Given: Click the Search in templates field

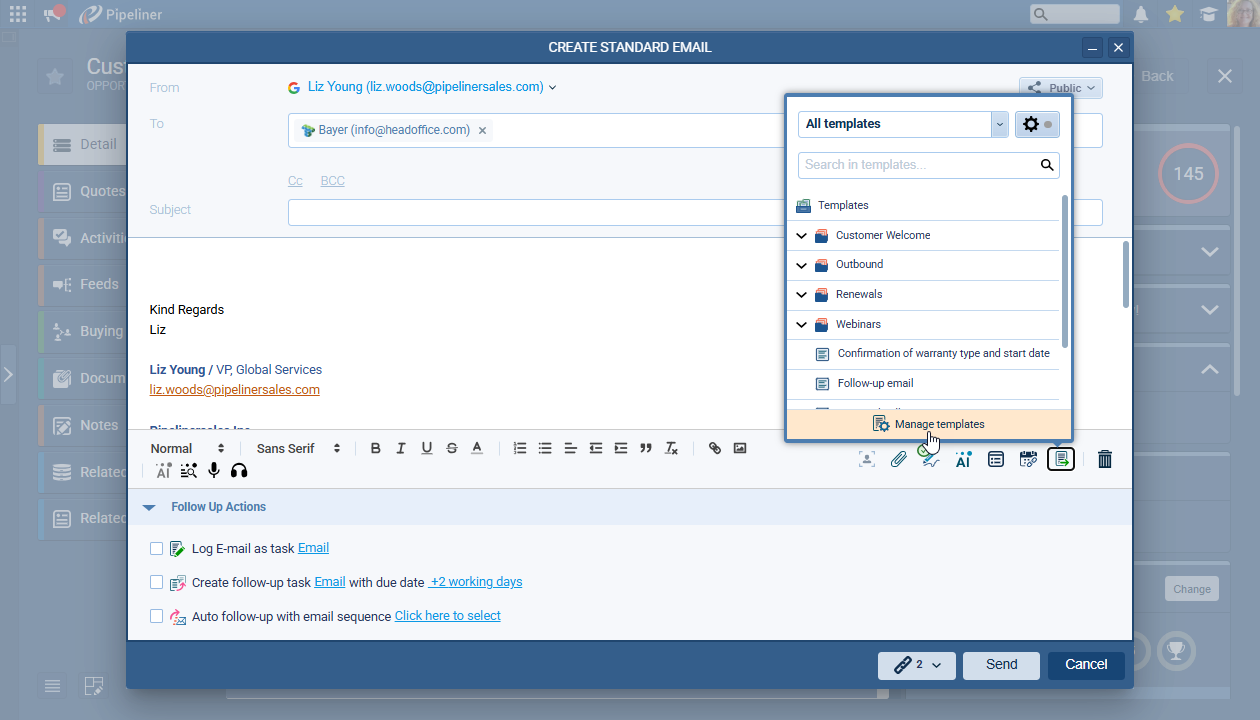Looking at the screenshot, I should click(918, 165).
